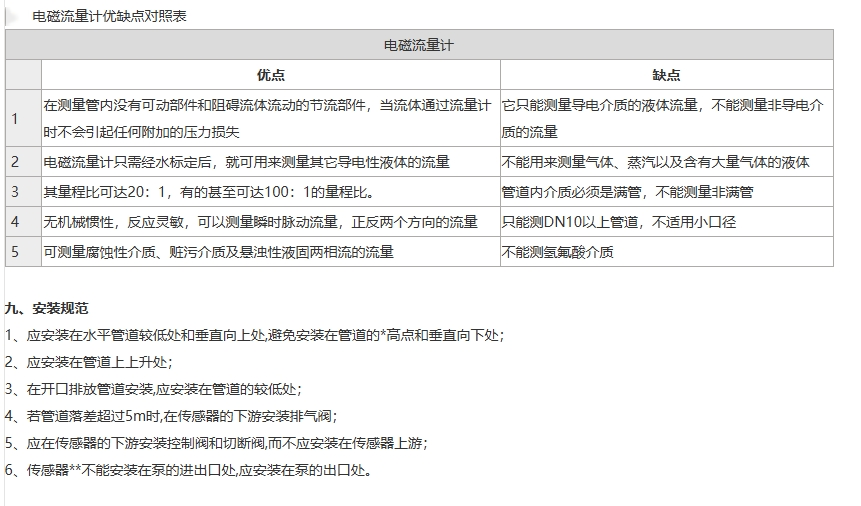Image resolution: width=861 pixels, height=506 pixels.
Task: Select the cell about 腐蚀性介质 measurement
Action: coord(270,251)
